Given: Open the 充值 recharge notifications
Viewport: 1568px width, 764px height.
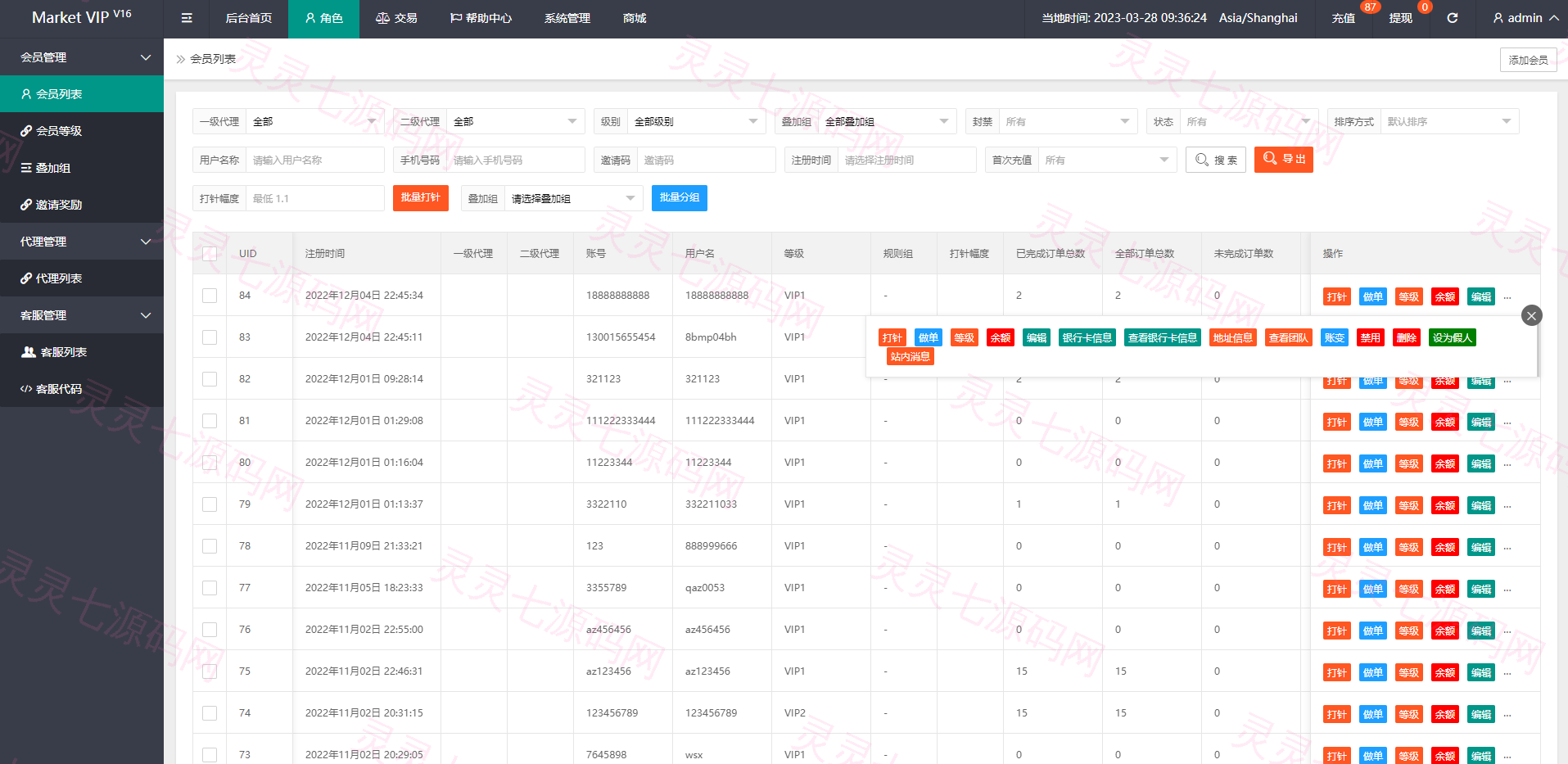Looking at the screenshot, I should click(x=1344, y=18).
